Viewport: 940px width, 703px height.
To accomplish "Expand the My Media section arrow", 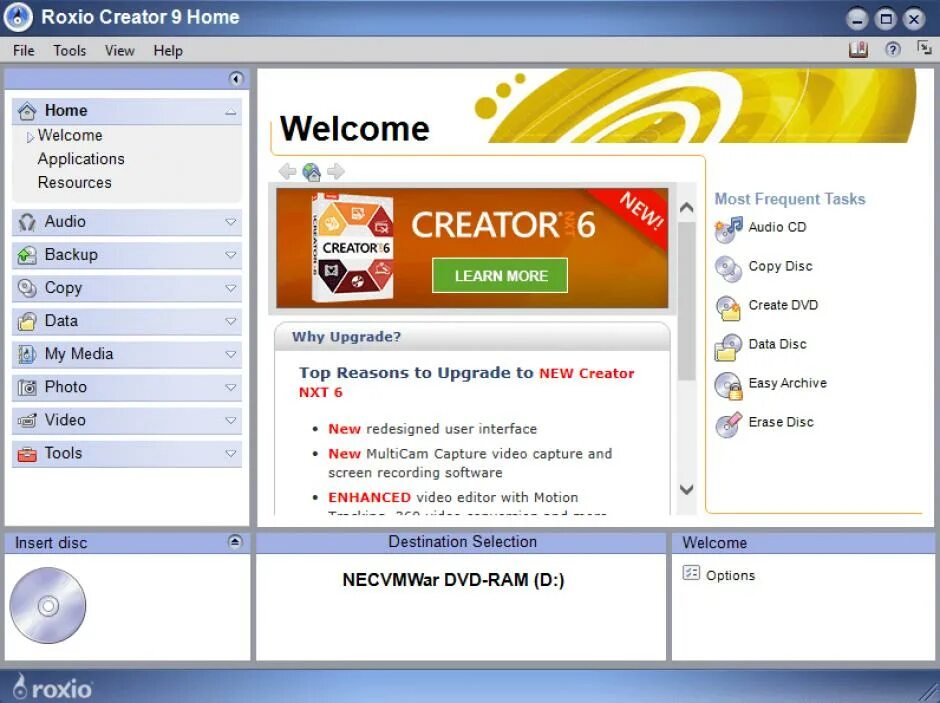I will tap(231, 354).
